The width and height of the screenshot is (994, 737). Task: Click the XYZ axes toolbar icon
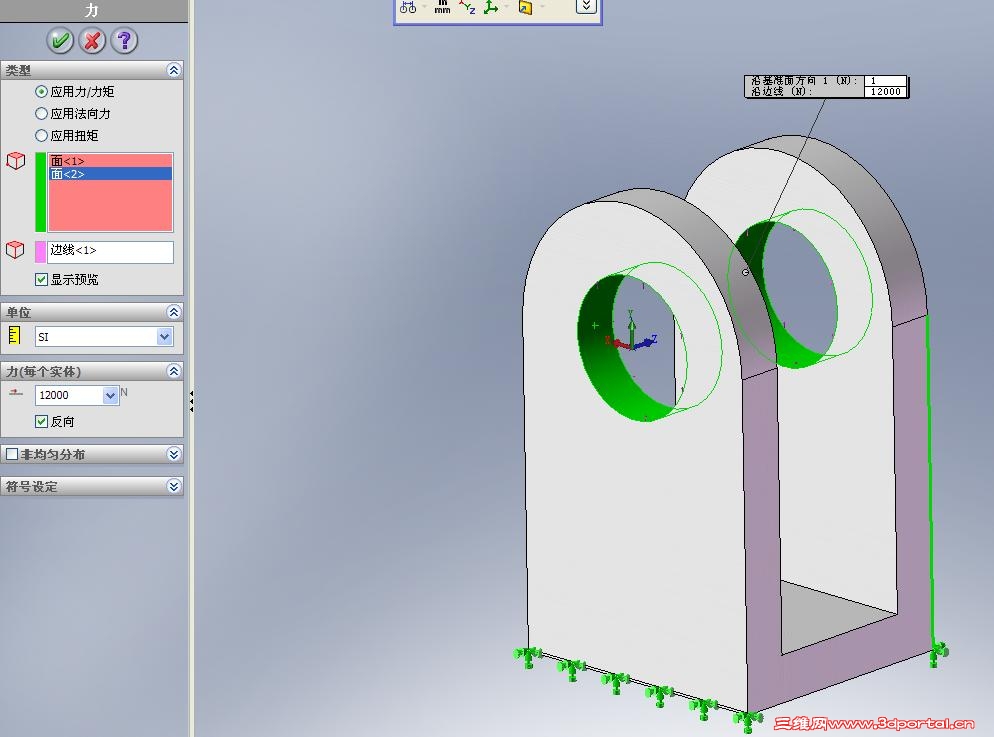click(468, 7)
